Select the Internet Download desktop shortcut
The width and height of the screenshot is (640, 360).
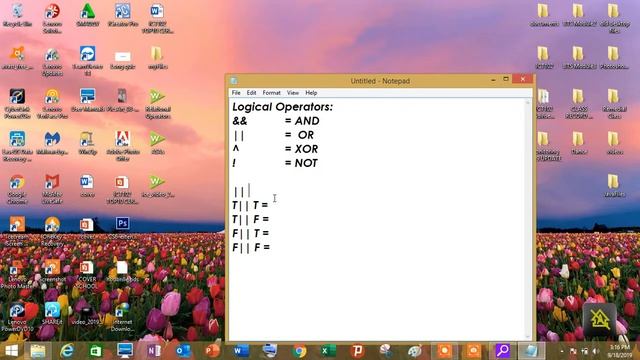click(x=122, y=317)
